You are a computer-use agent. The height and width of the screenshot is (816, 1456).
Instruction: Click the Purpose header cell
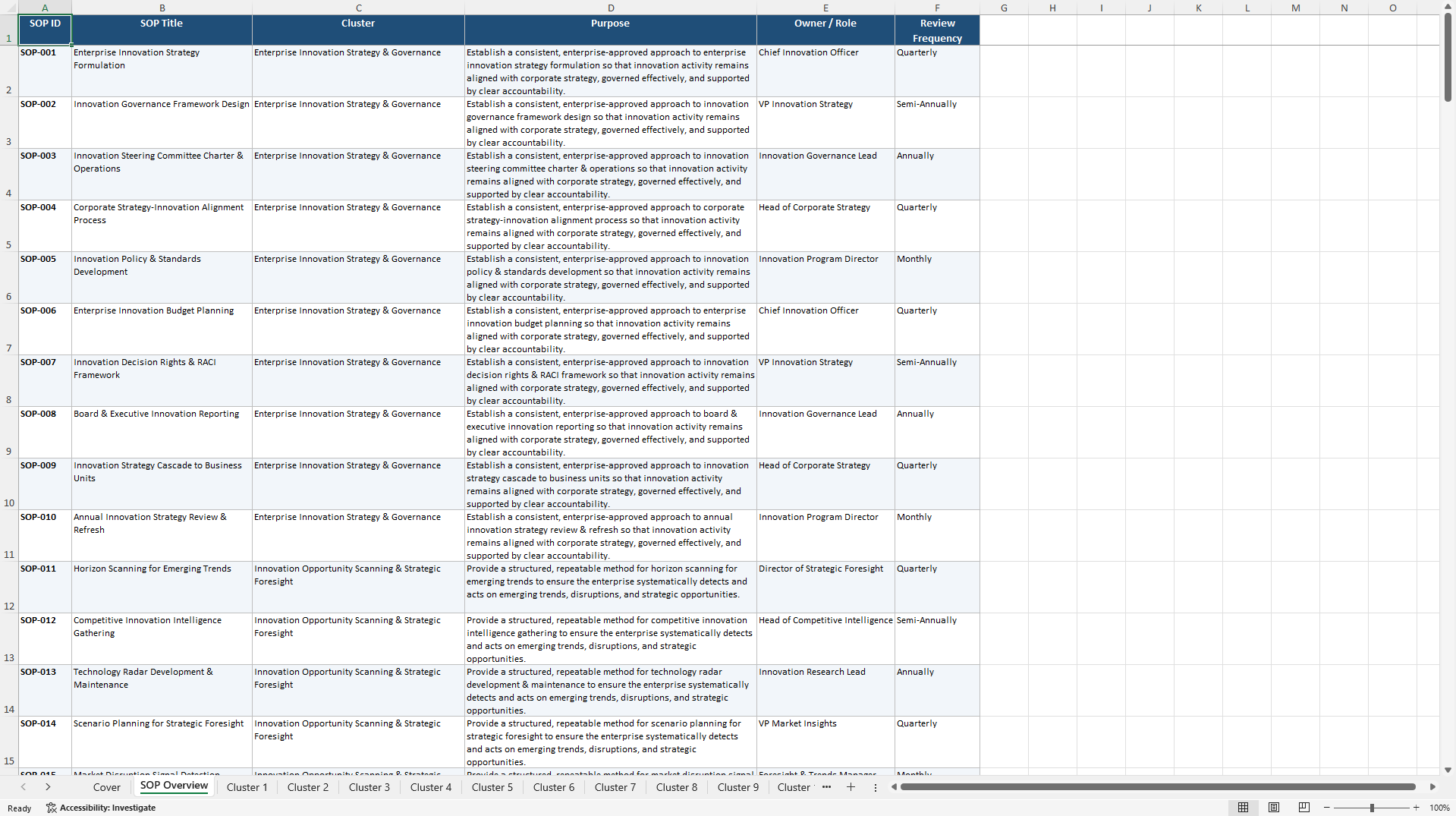pyautogui.click(x=611, y=30)
